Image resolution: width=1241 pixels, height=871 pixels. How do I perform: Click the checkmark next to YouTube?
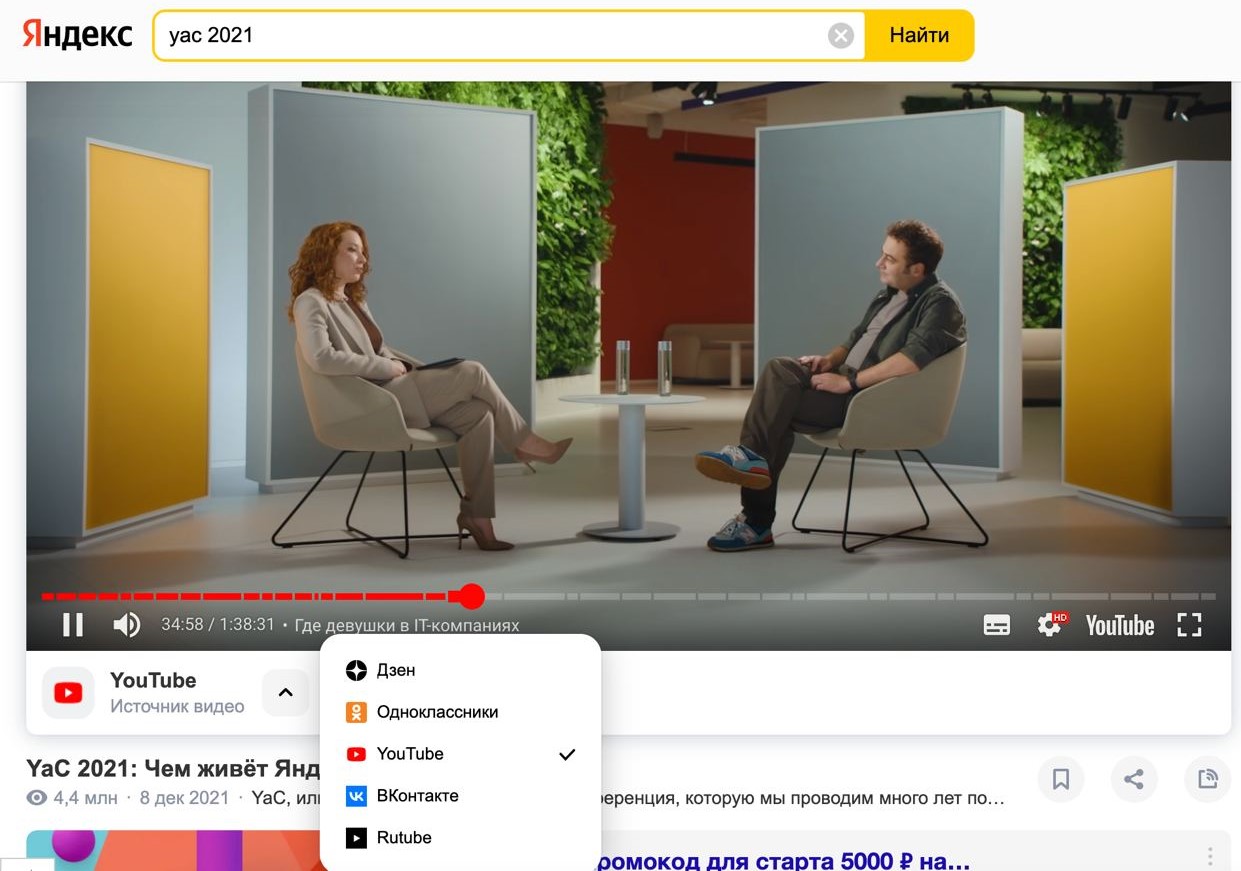coord(567,754)
